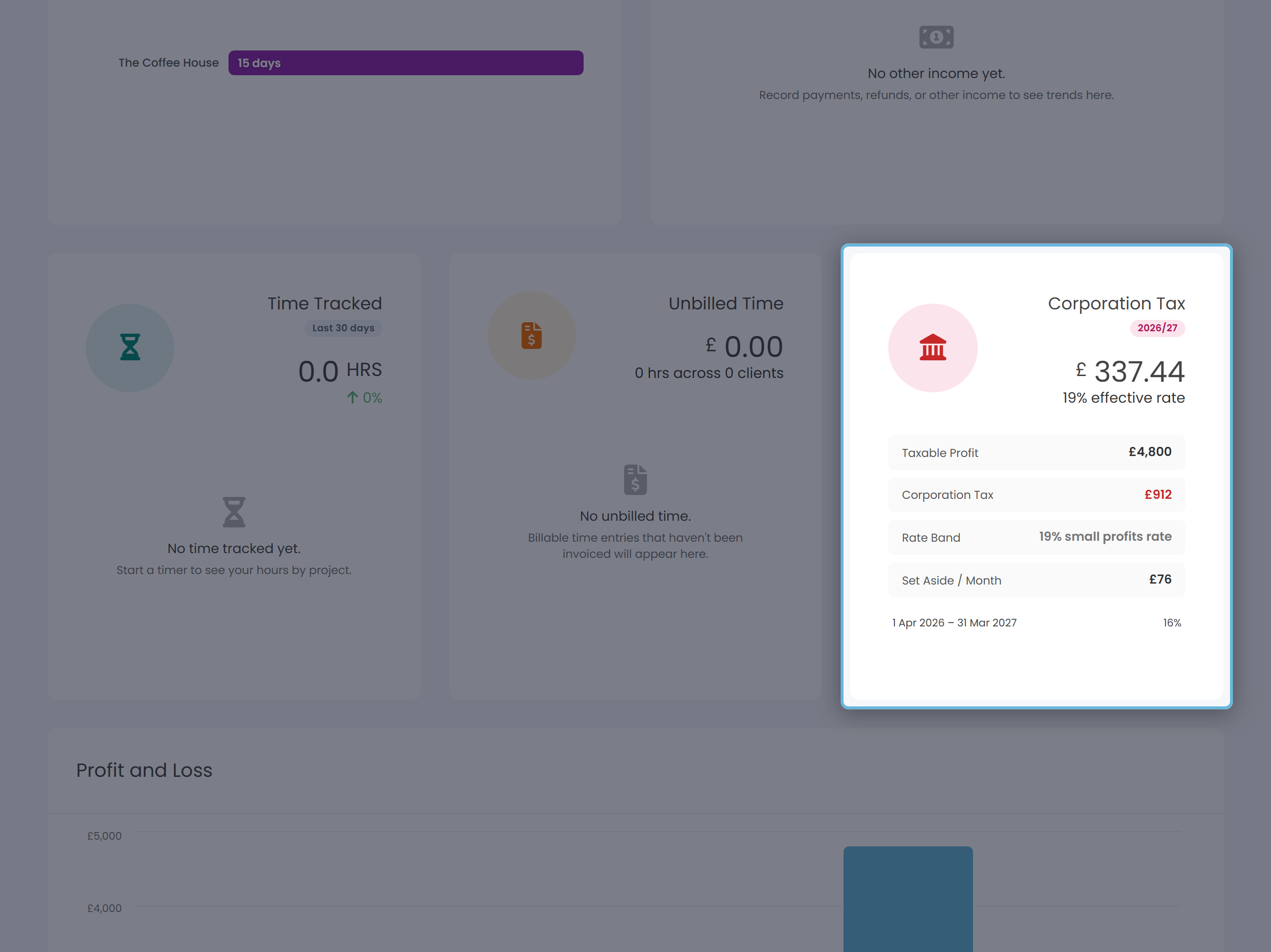Image resolution: width=1271 pixels, height=952 pixels.
Task: Click the grey hourglass empty-state icon
Action: click(x=234, y=512)
